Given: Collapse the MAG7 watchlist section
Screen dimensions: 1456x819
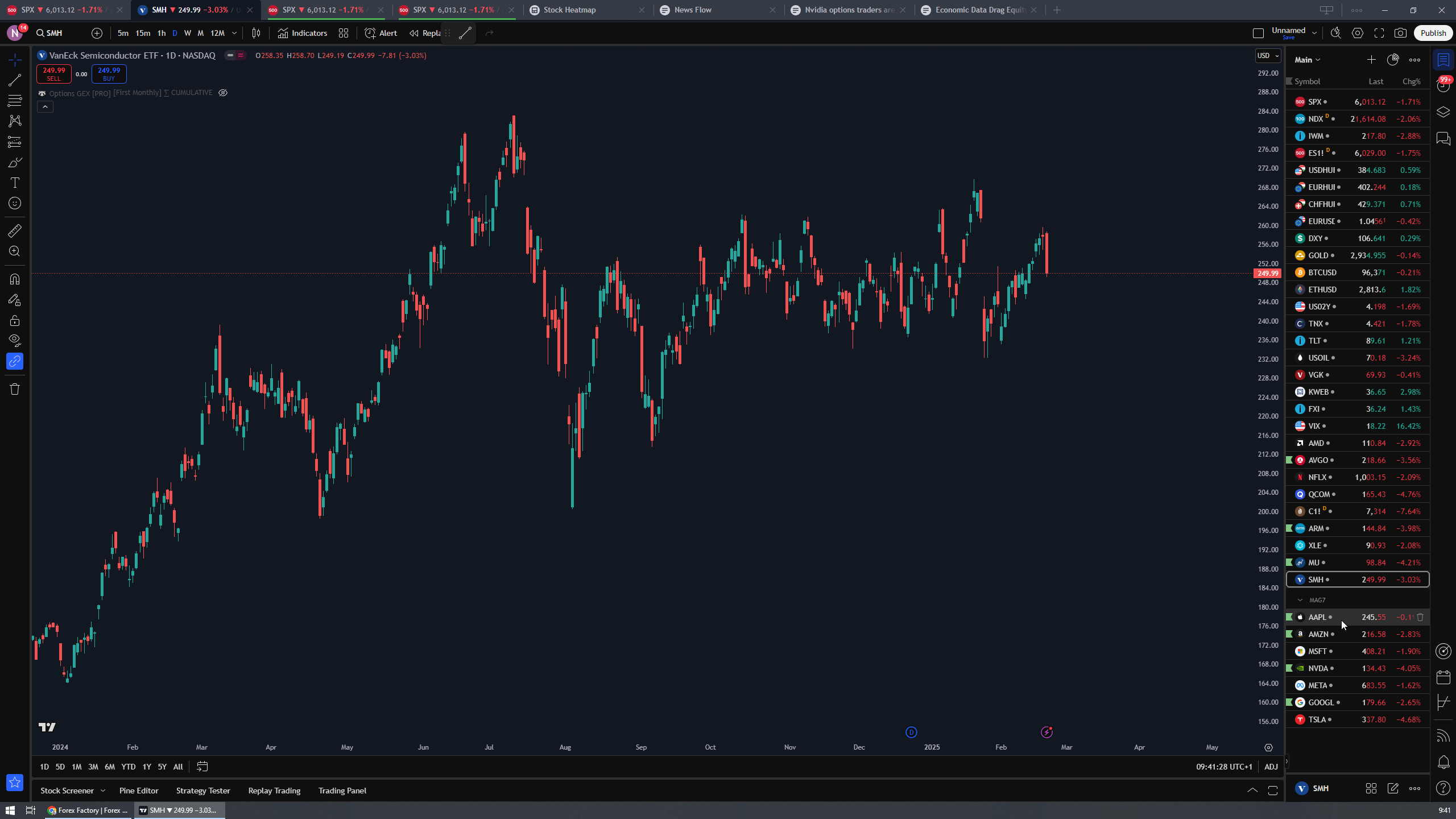Looking at the screenshot, I should 1300,600.
